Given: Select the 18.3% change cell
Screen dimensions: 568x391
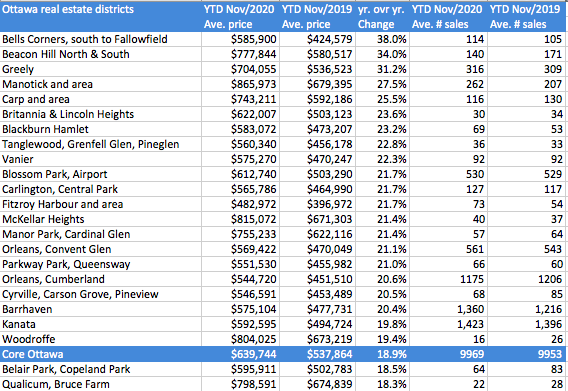Looking at the screenshot, I should [x=382, y=384].
